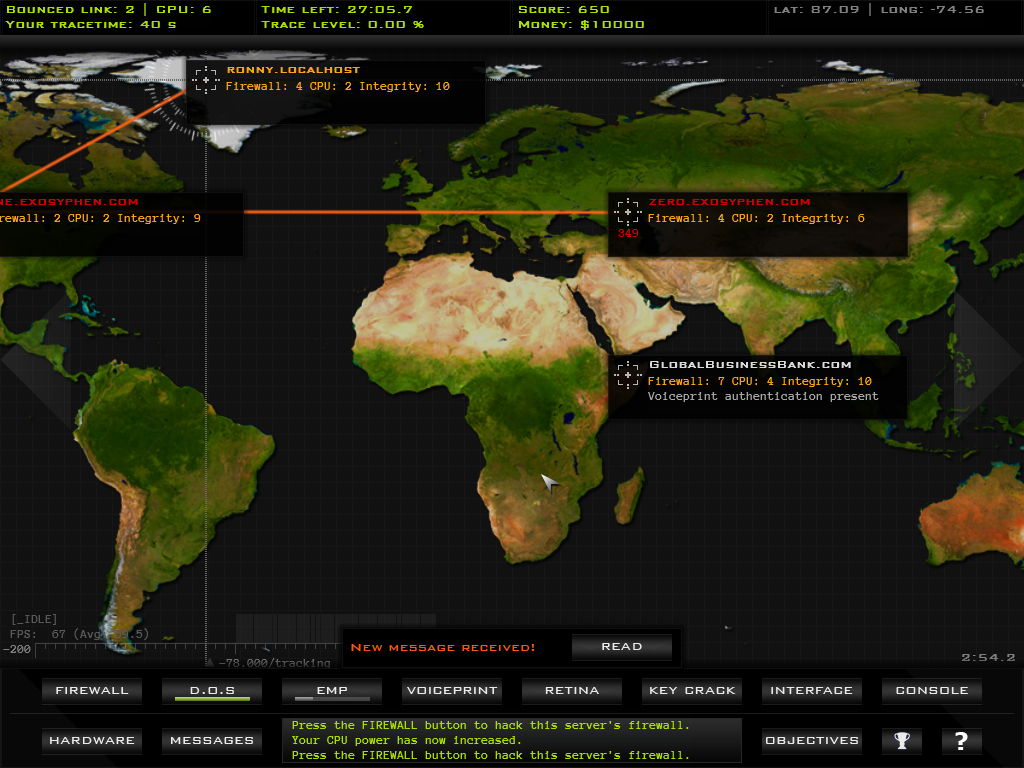Open achievements with the trophy icon
The image size is (1024, 768).
[x=902, y=741]
